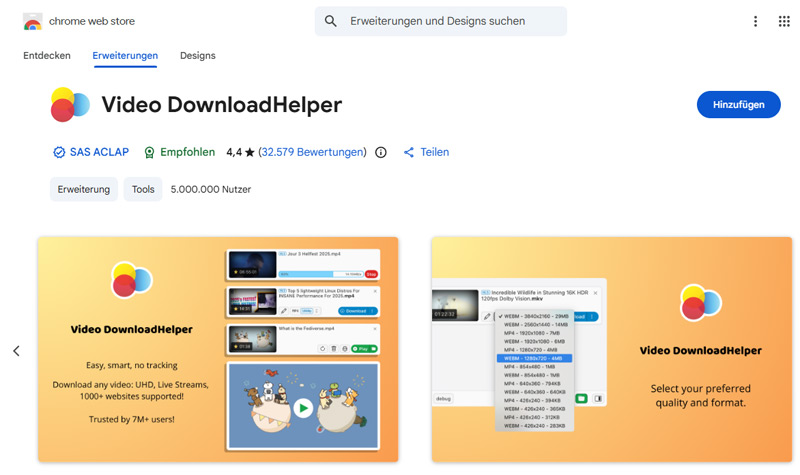Select the Erweiterungen tab

[x=125, y=56]
